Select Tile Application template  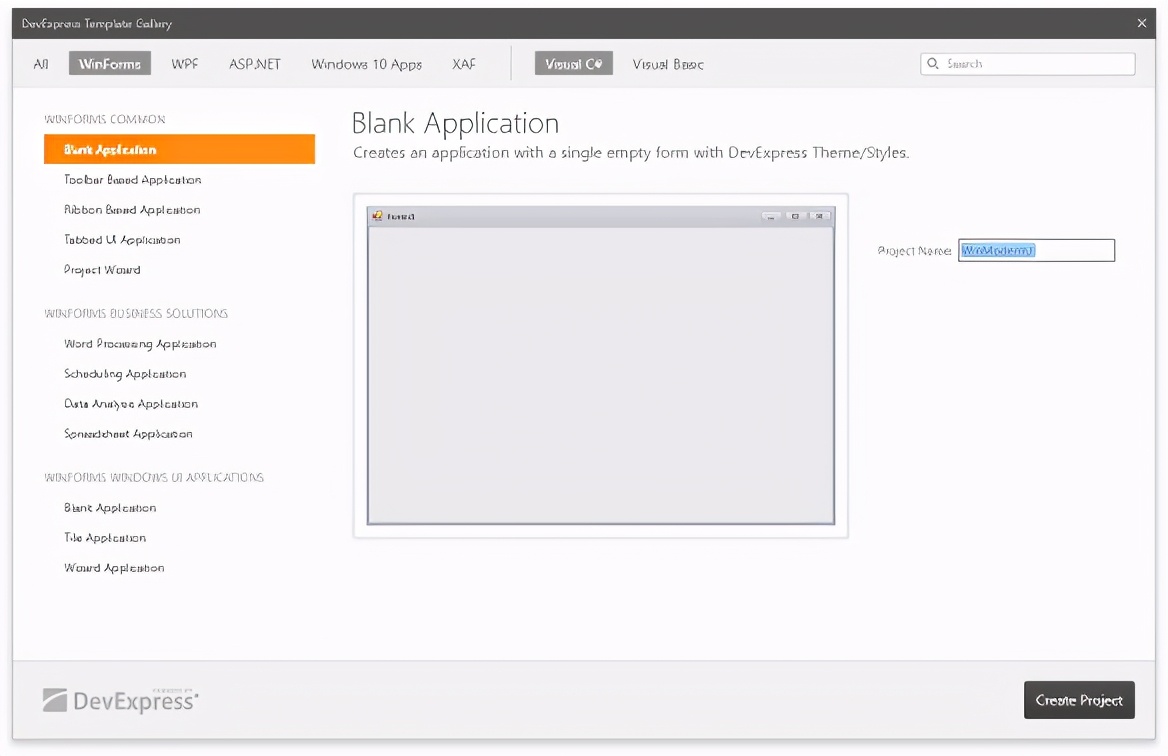[105, 538]
